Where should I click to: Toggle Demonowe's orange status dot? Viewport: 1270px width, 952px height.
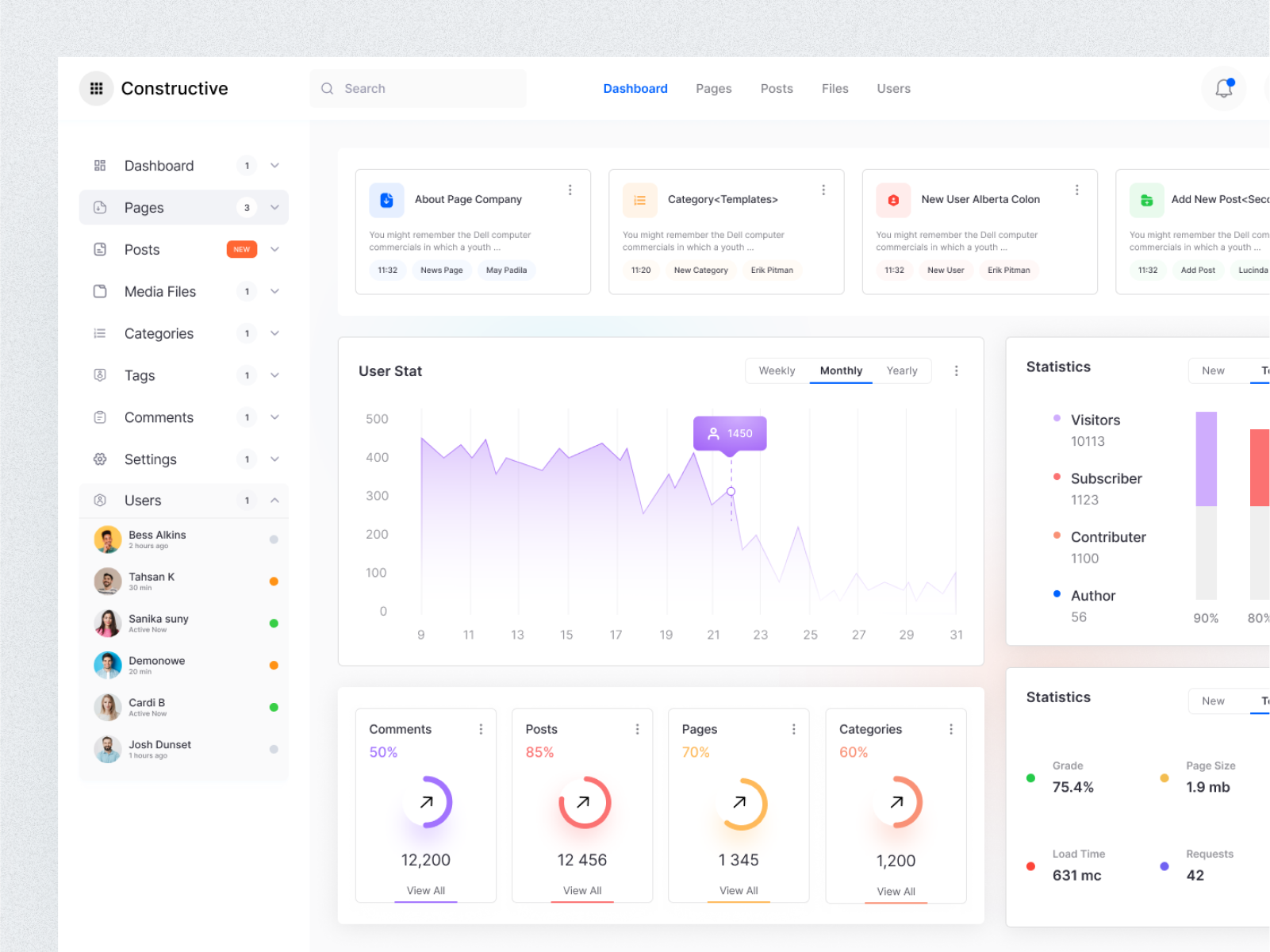point(274,665)
